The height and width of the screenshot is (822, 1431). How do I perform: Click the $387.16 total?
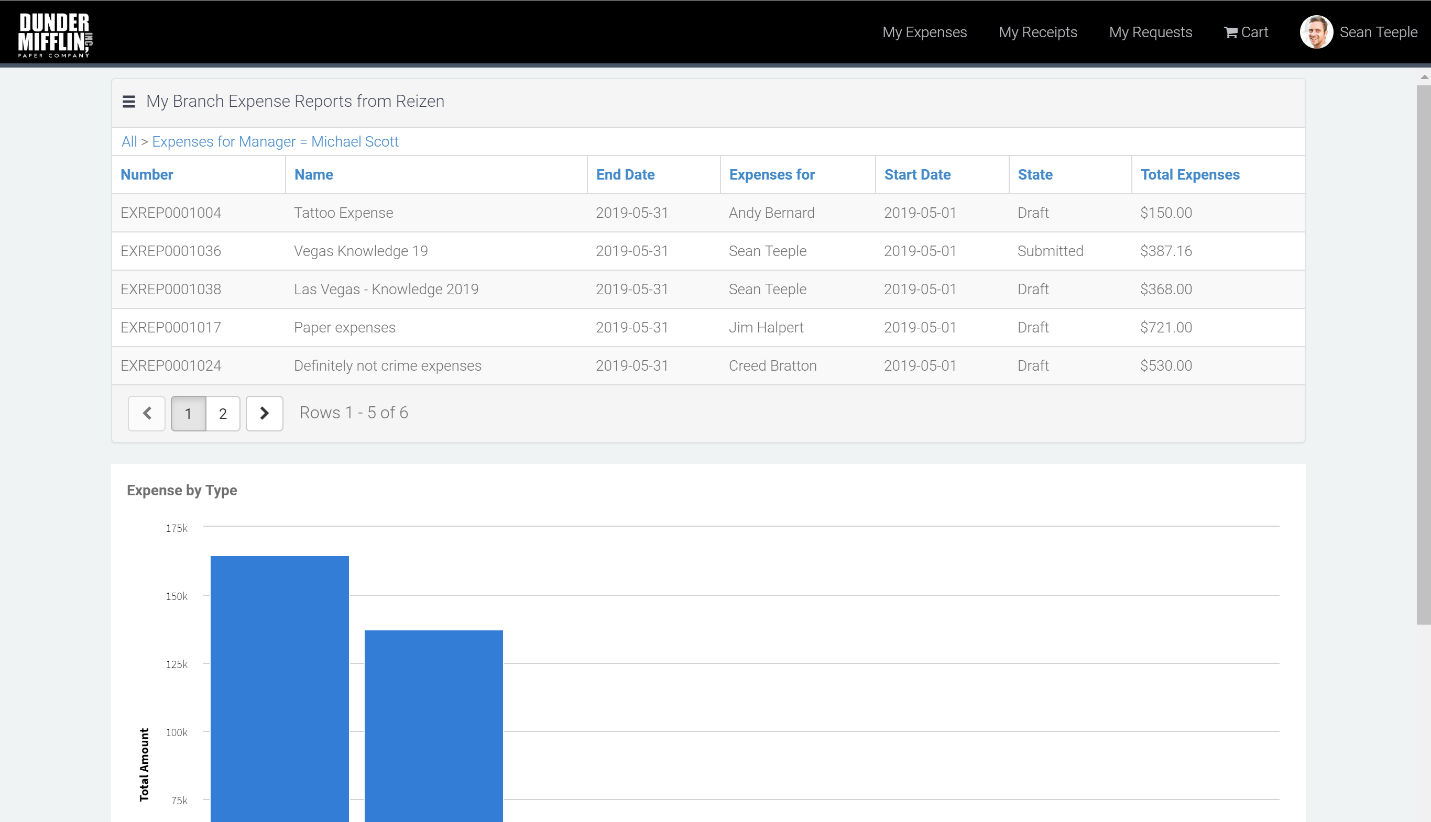coord(1166,251)
